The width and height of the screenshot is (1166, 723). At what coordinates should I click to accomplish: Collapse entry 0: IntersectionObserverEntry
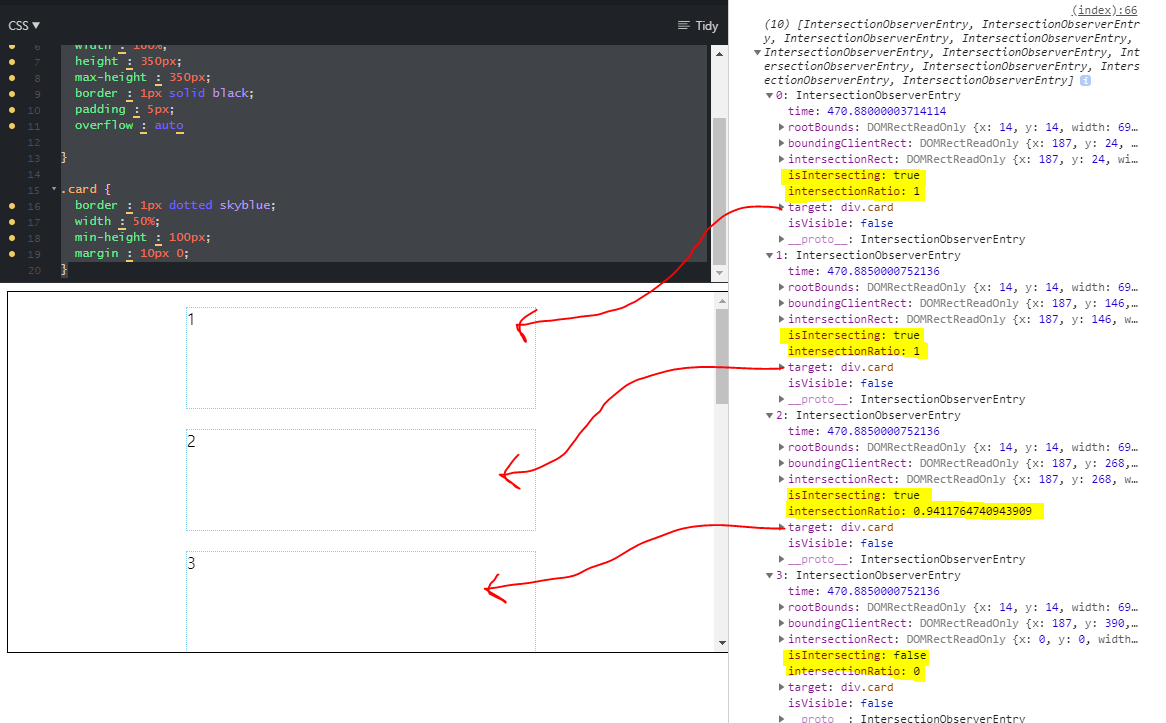click(770, 95)
